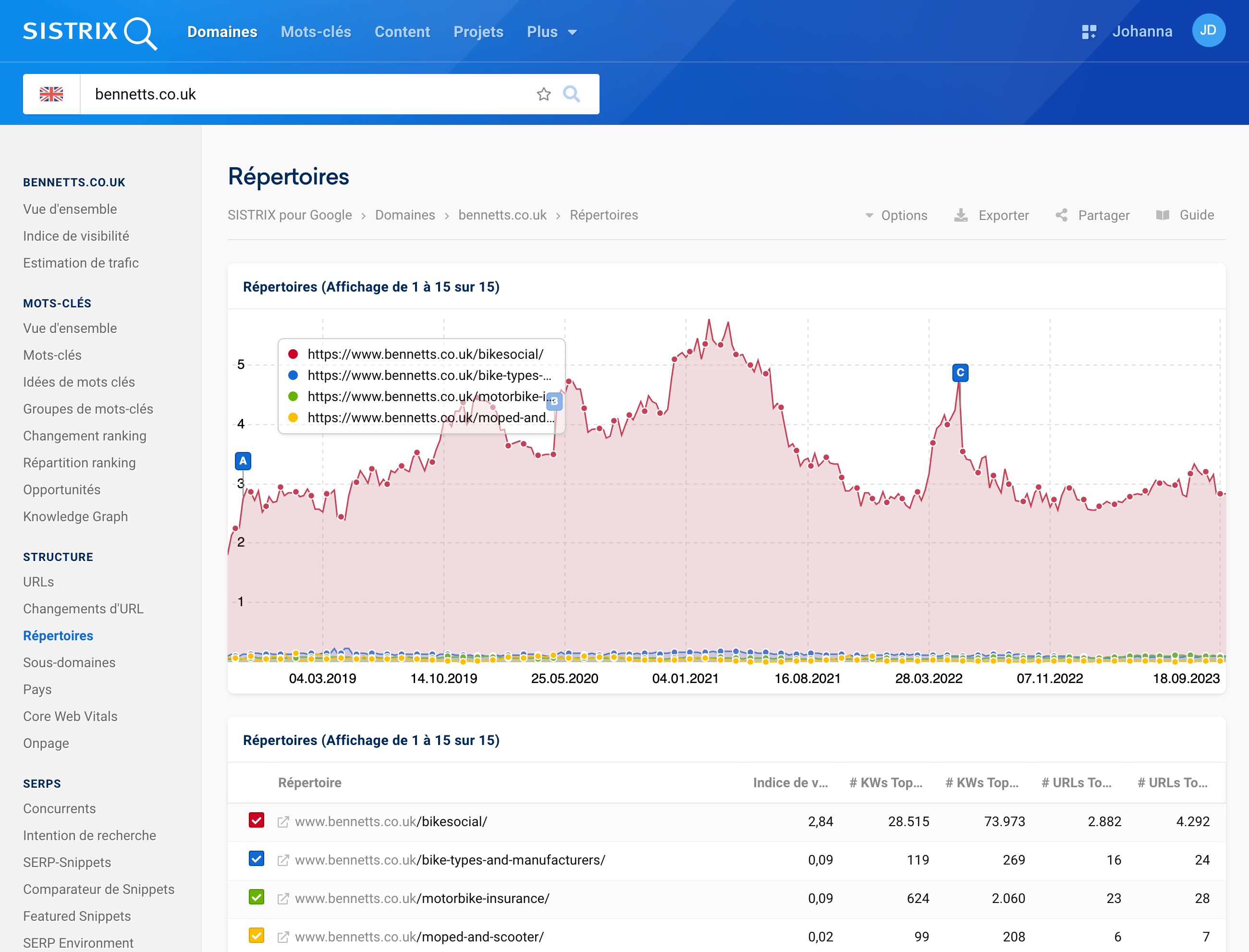Click the favorite star icon in search bar

click(543, 94)
